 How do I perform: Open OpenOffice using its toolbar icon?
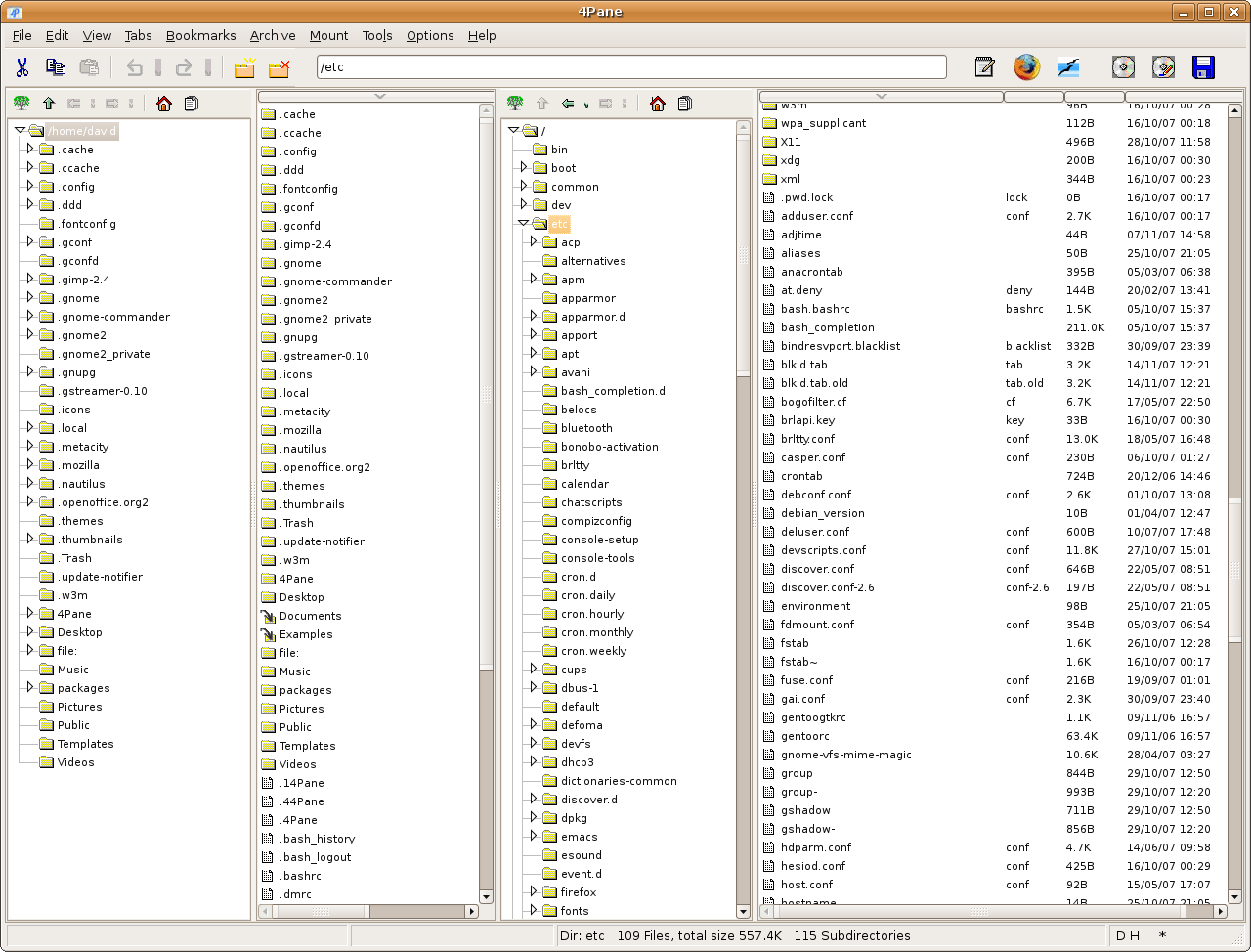point(1067,66)
